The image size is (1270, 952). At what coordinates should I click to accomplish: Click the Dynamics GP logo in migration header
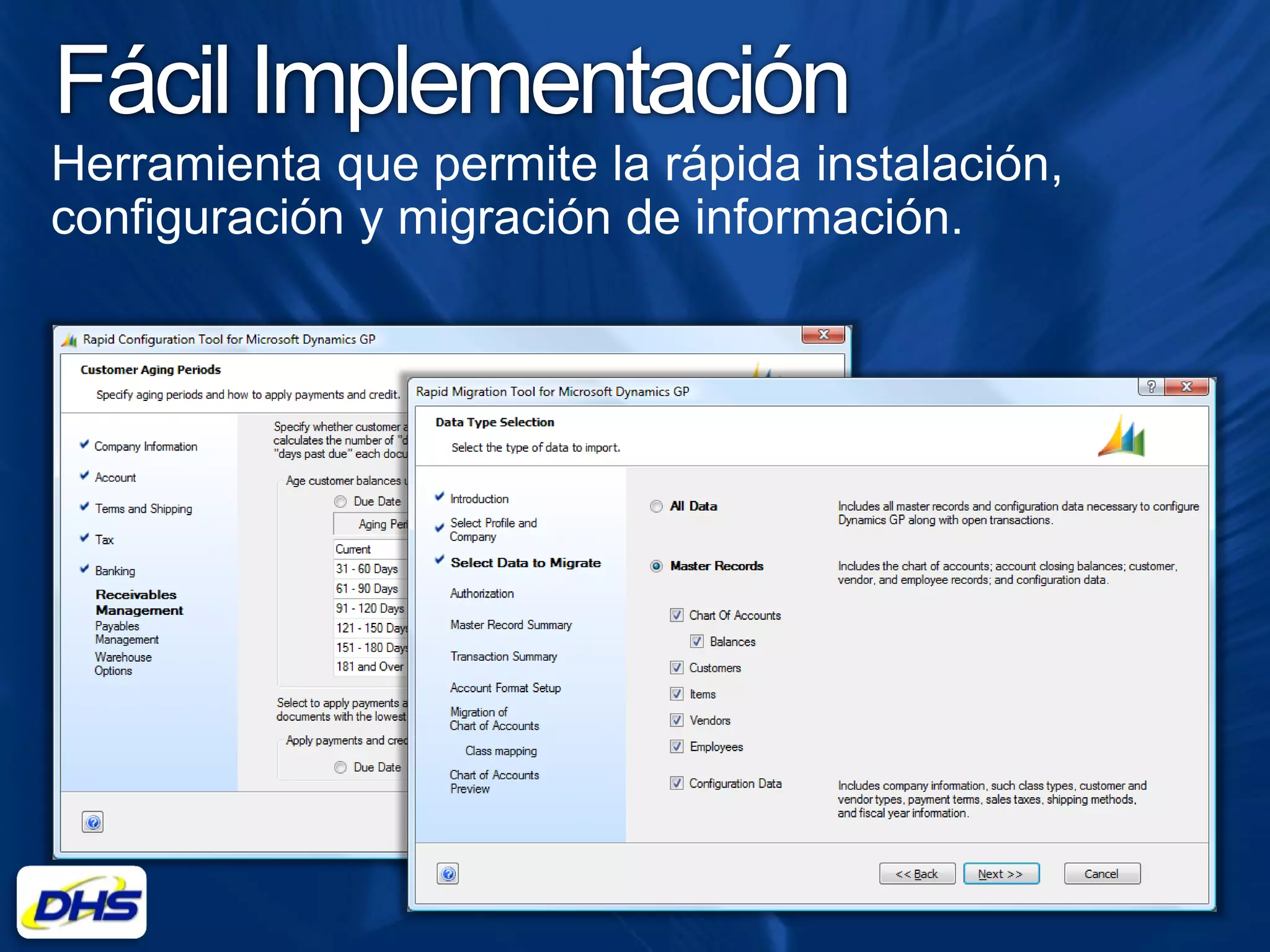click(1121, 436)
